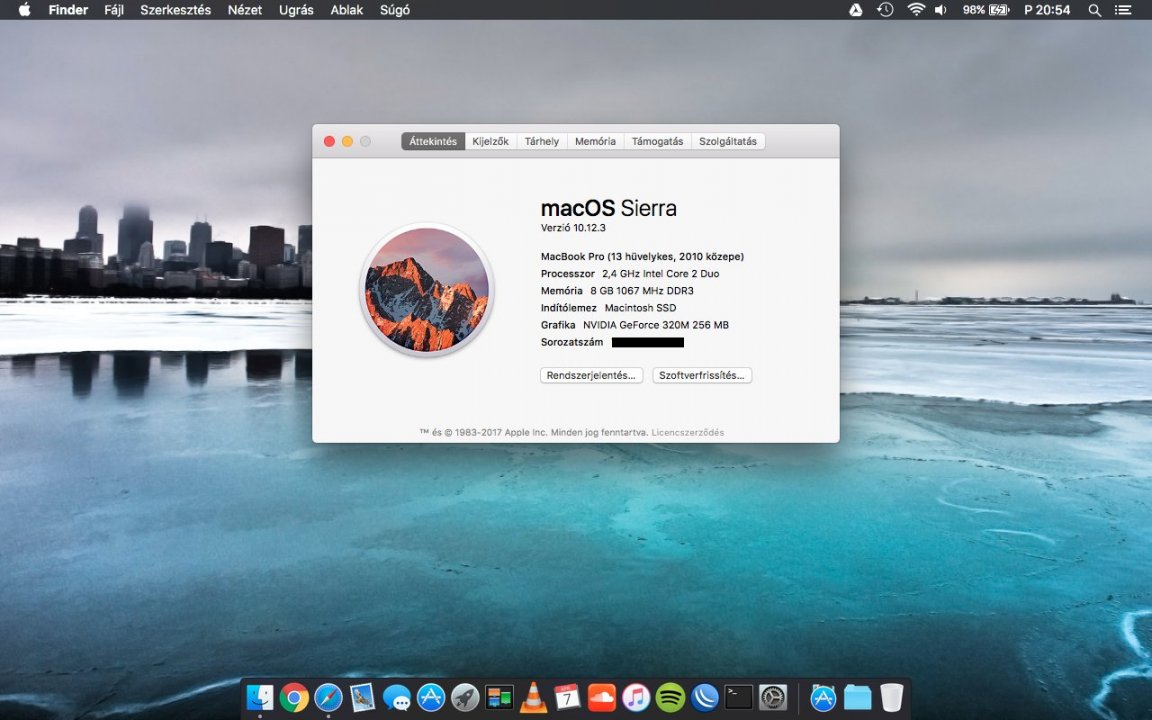Open the Finder menu
Viewport: 1152px width, 720px height.
68,10
